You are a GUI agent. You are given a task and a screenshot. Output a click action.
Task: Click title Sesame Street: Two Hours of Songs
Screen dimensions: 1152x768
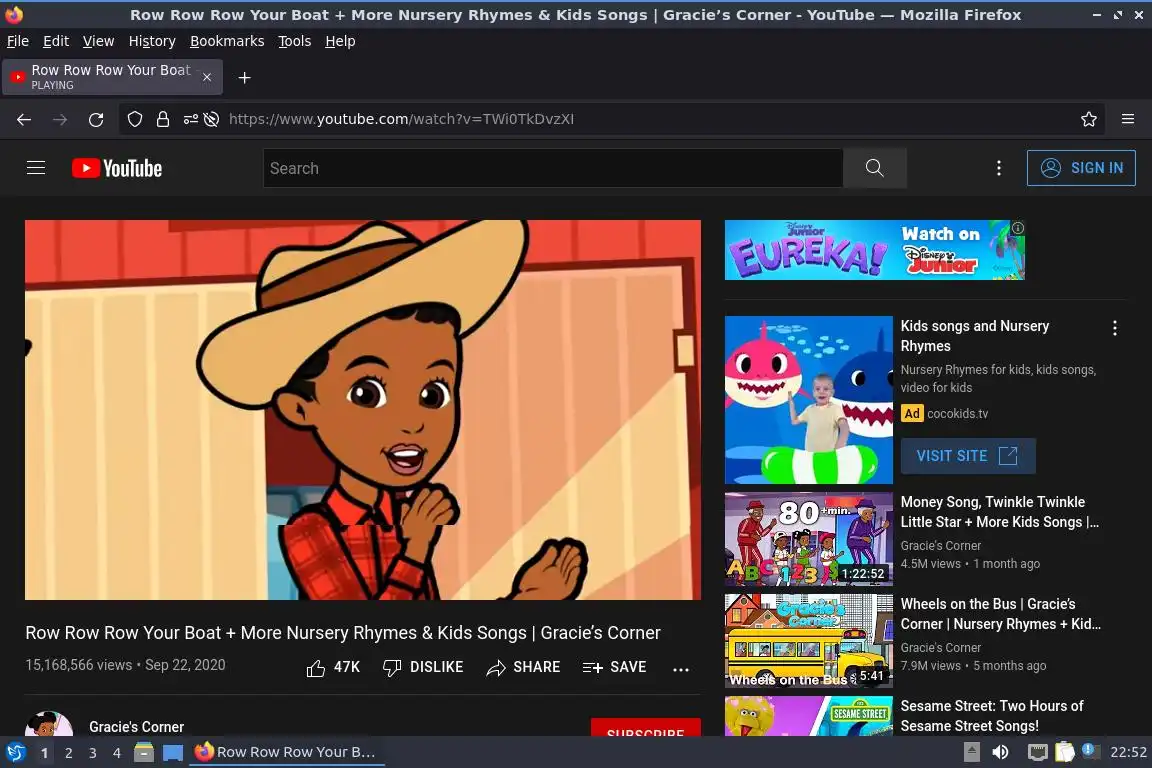(992, 715)
